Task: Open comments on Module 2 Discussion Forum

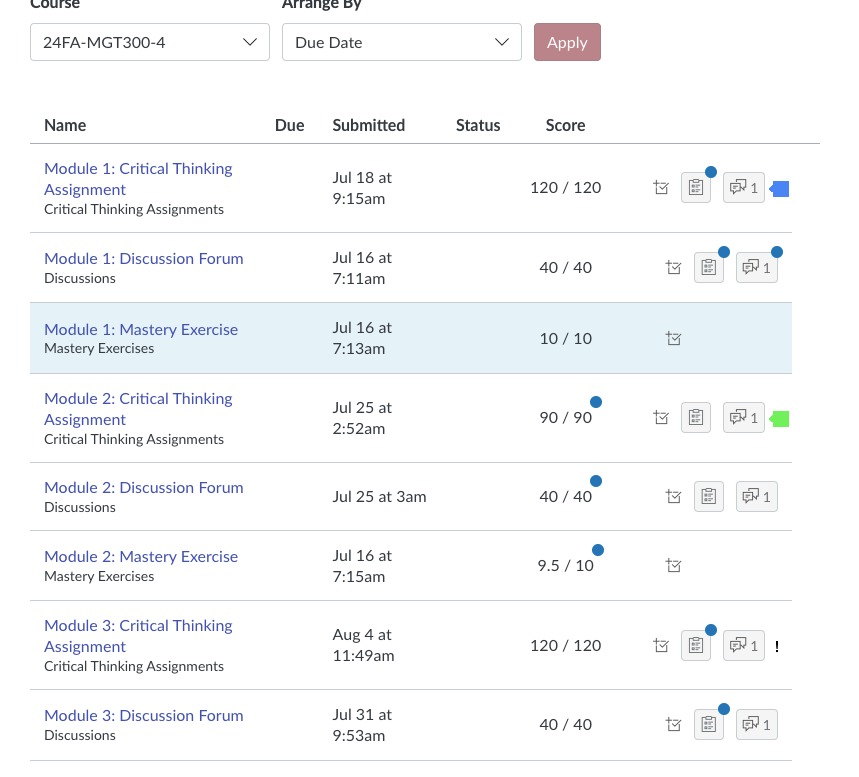Action: point(756,496)
